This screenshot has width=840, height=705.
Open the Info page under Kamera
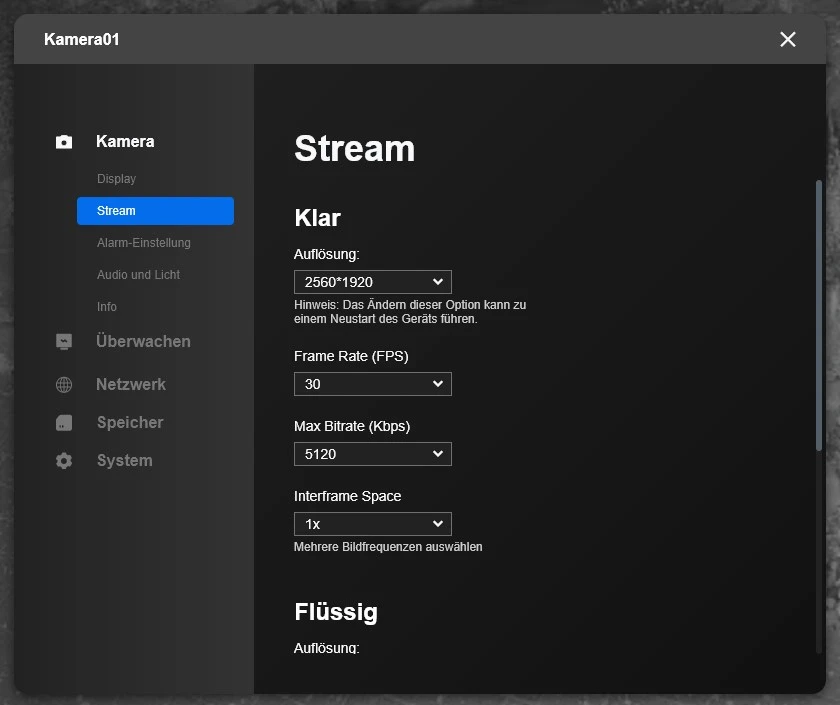pos(107,307)
